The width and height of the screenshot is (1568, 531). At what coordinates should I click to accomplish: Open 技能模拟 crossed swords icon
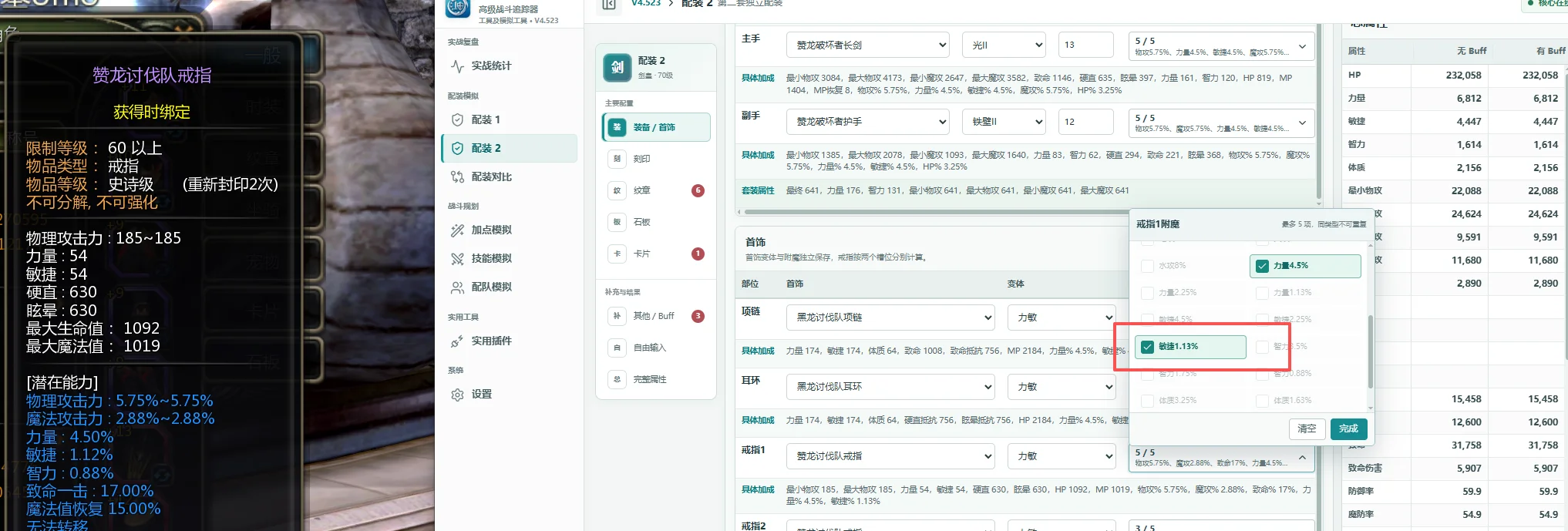coord(457,259)
